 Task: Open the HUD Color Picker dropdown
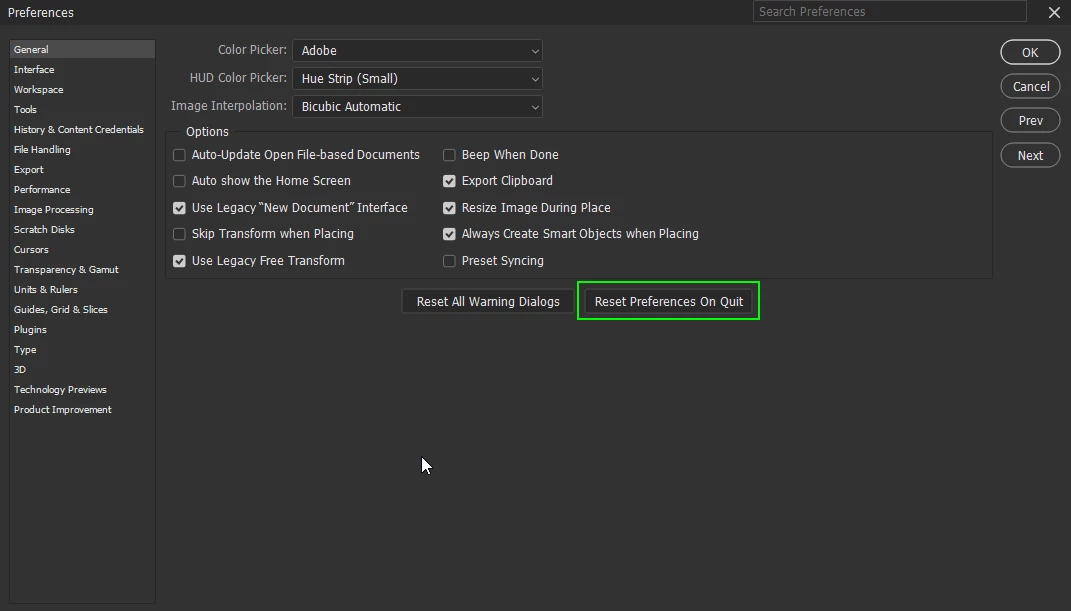(x=417, y=79)
